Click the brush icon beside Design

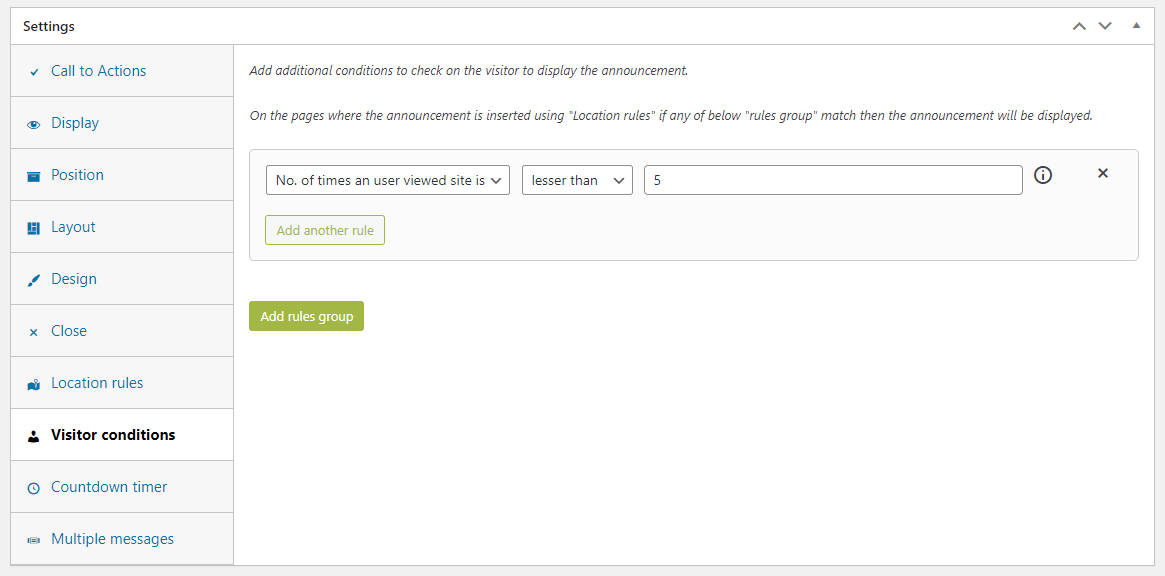[x=33, y=278]
